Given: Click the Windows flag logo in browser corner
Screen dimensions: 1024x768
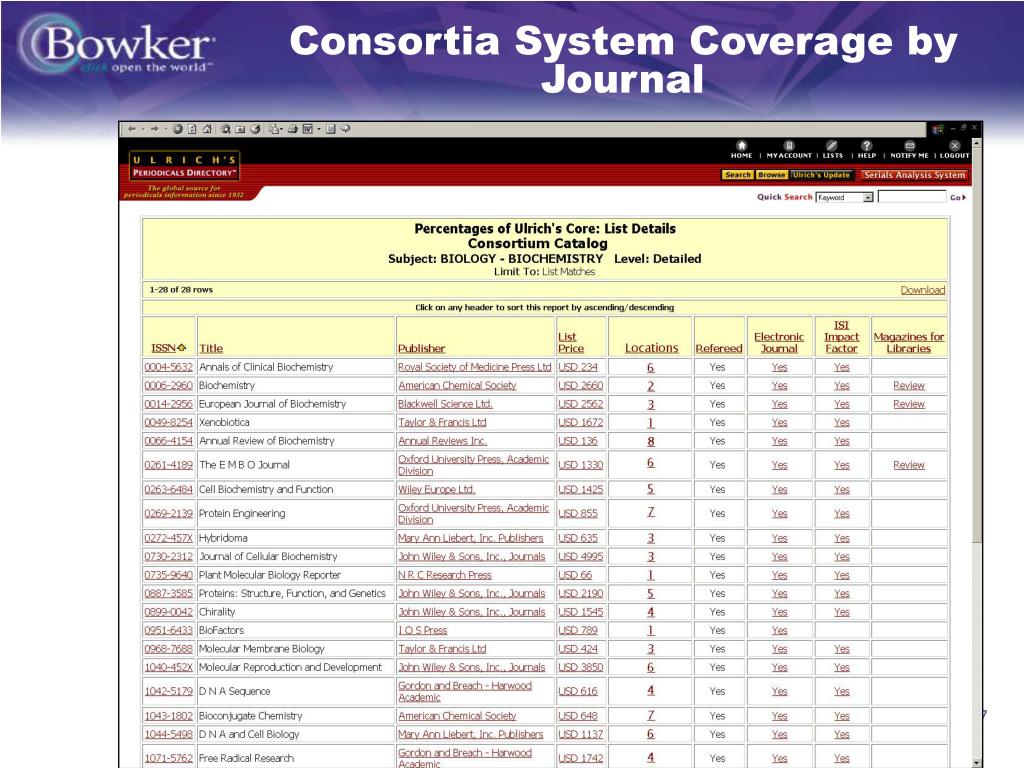Looking at the screenshot, I should pos(938,129).
